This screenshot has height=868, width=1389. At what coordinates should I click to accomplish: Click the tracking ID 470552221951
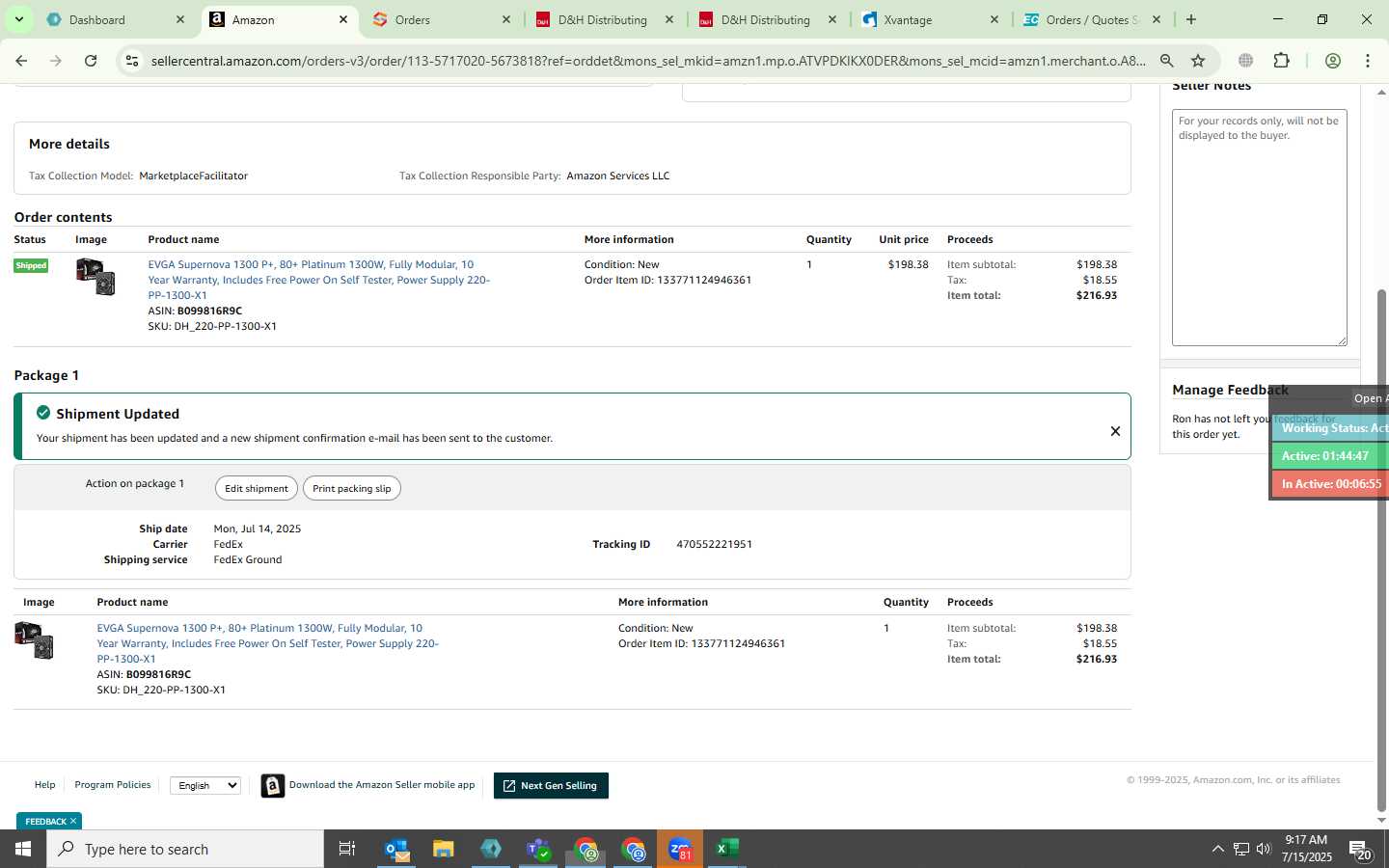715,544
